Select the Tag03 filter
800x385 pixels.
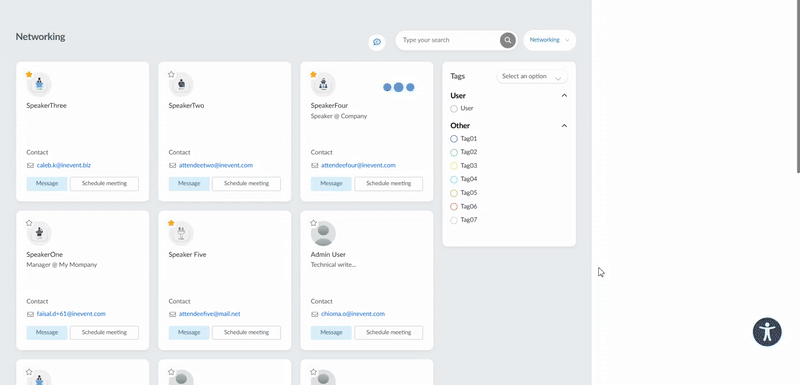click(454, 166)
